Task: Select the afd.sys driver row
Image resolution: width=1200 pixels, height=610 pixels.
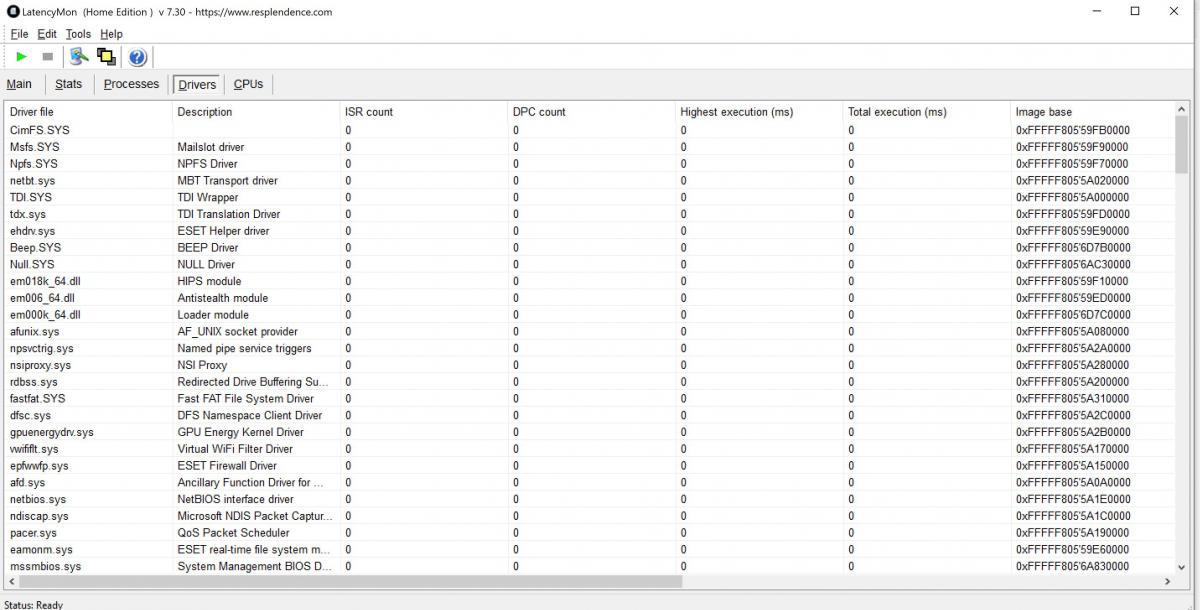Action: point(590,482)
